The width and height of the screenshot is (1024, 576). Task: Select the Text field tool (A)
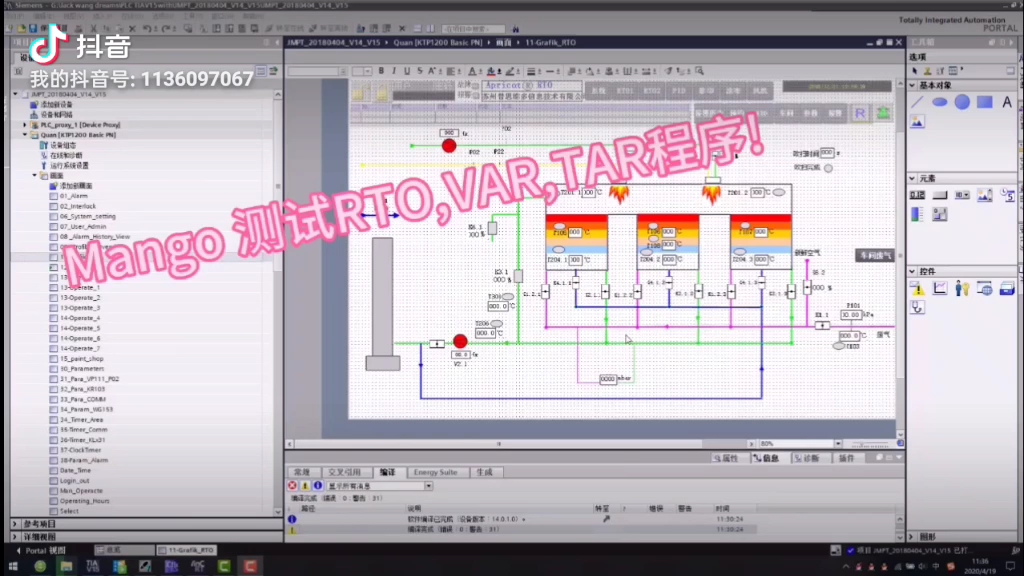coord(1007,101)
